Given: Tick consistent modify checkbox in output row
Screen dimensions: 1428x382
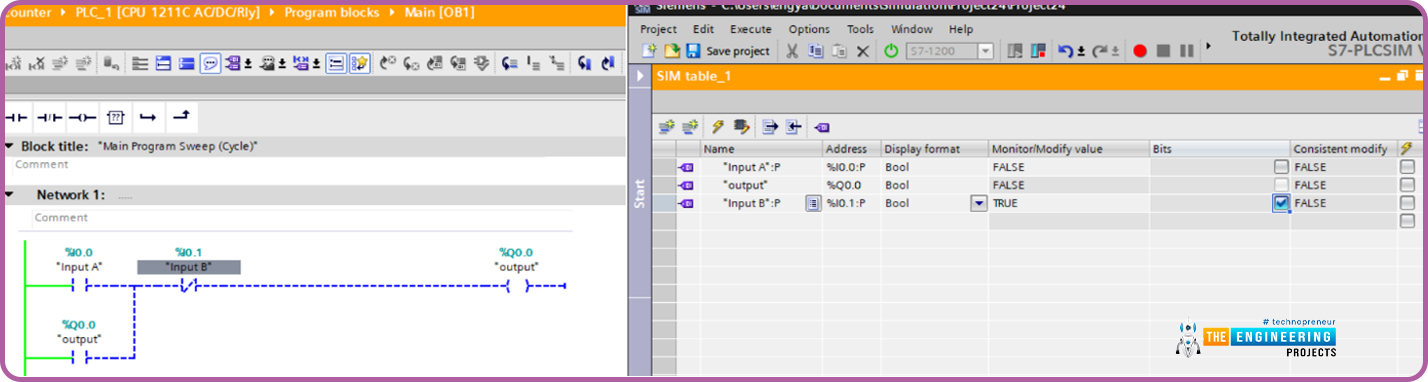Looking at the screenshot, I should [1407, 185].
